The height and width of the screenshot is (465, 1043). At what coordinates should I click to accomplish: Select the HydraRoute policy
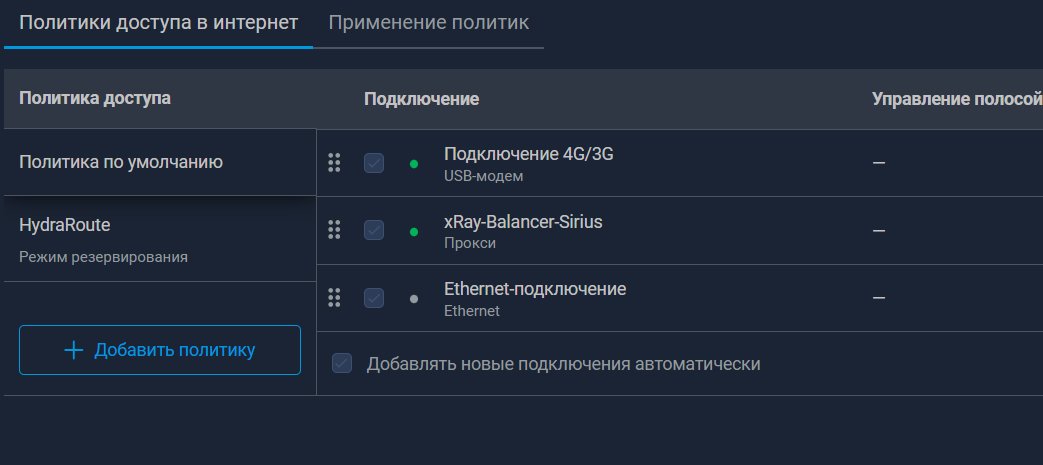tap(65, 225)
